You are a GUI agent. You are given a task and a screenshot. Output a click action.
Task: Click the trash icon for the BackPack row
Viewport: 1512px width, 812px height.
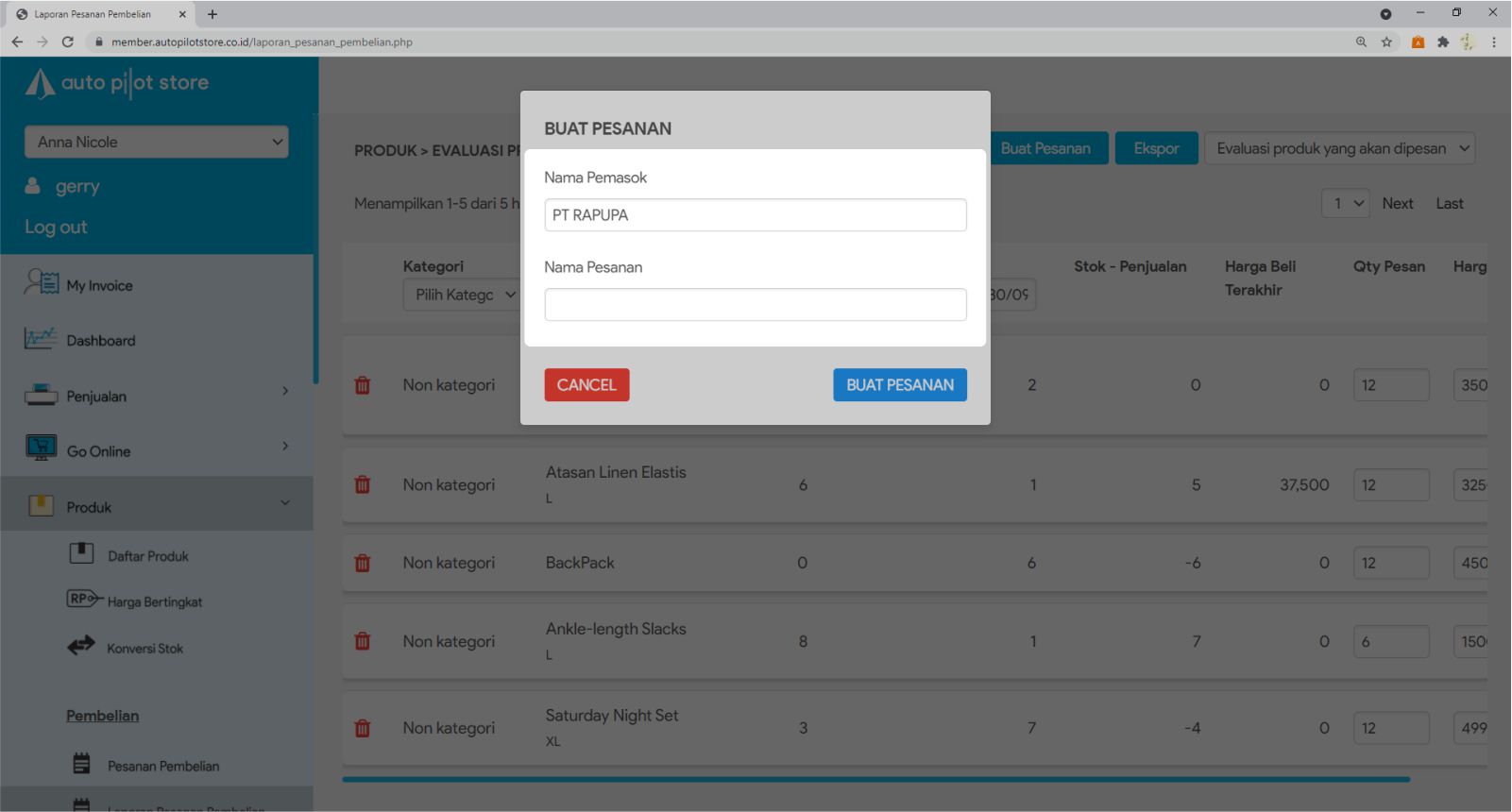point(362,564)
